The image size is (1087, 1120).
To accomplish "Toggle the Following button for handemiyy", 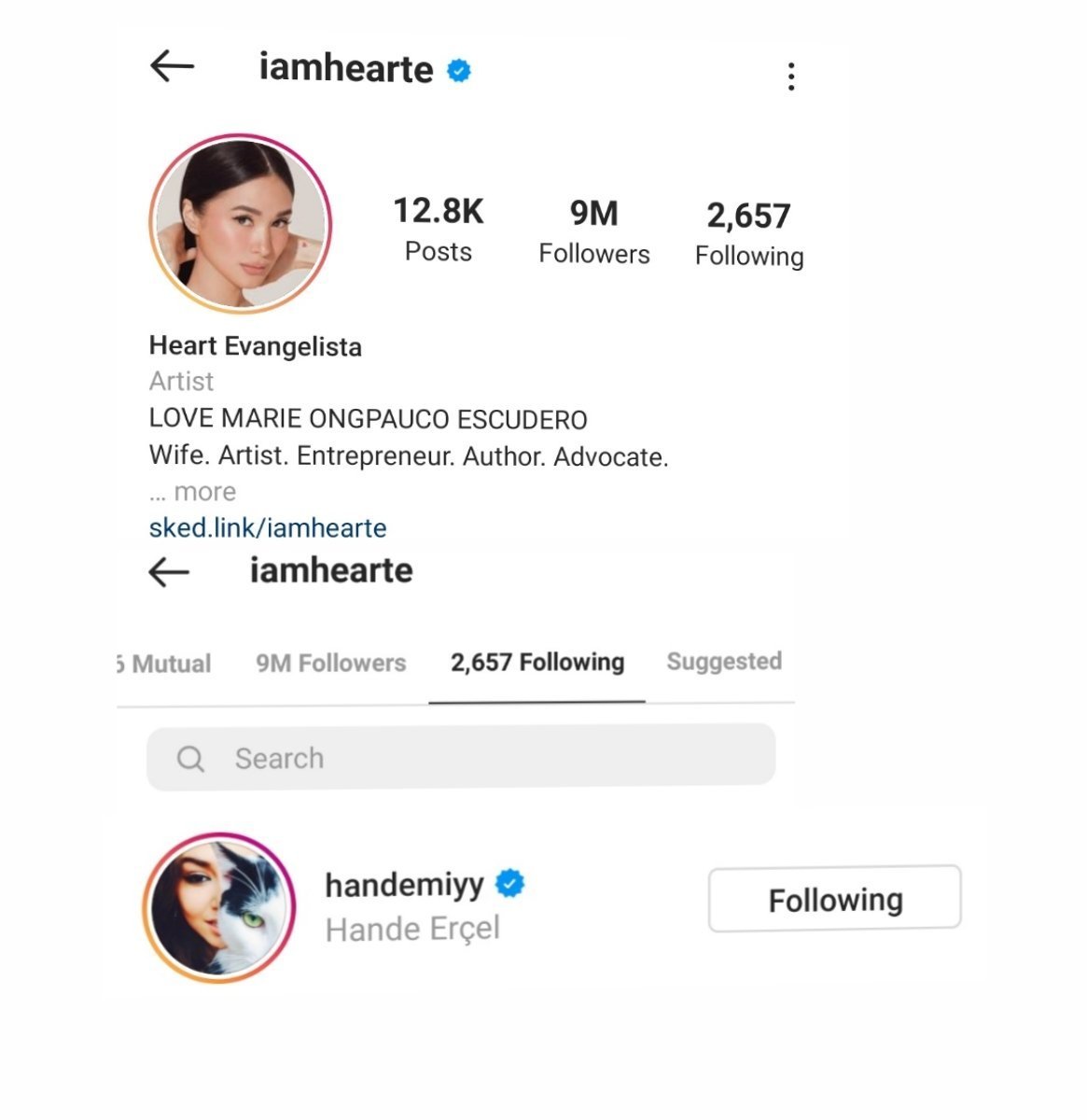I will (x=835, y=899).
